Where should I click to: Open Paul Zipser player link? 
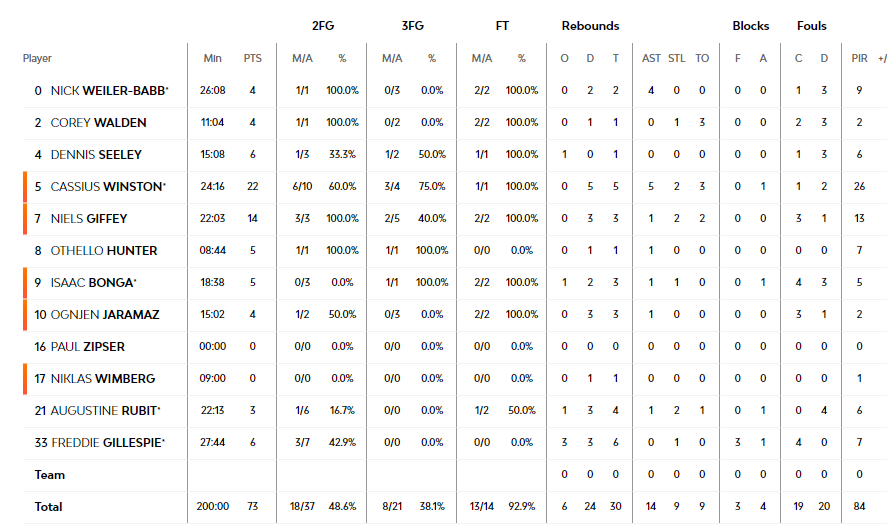(88, 347)
